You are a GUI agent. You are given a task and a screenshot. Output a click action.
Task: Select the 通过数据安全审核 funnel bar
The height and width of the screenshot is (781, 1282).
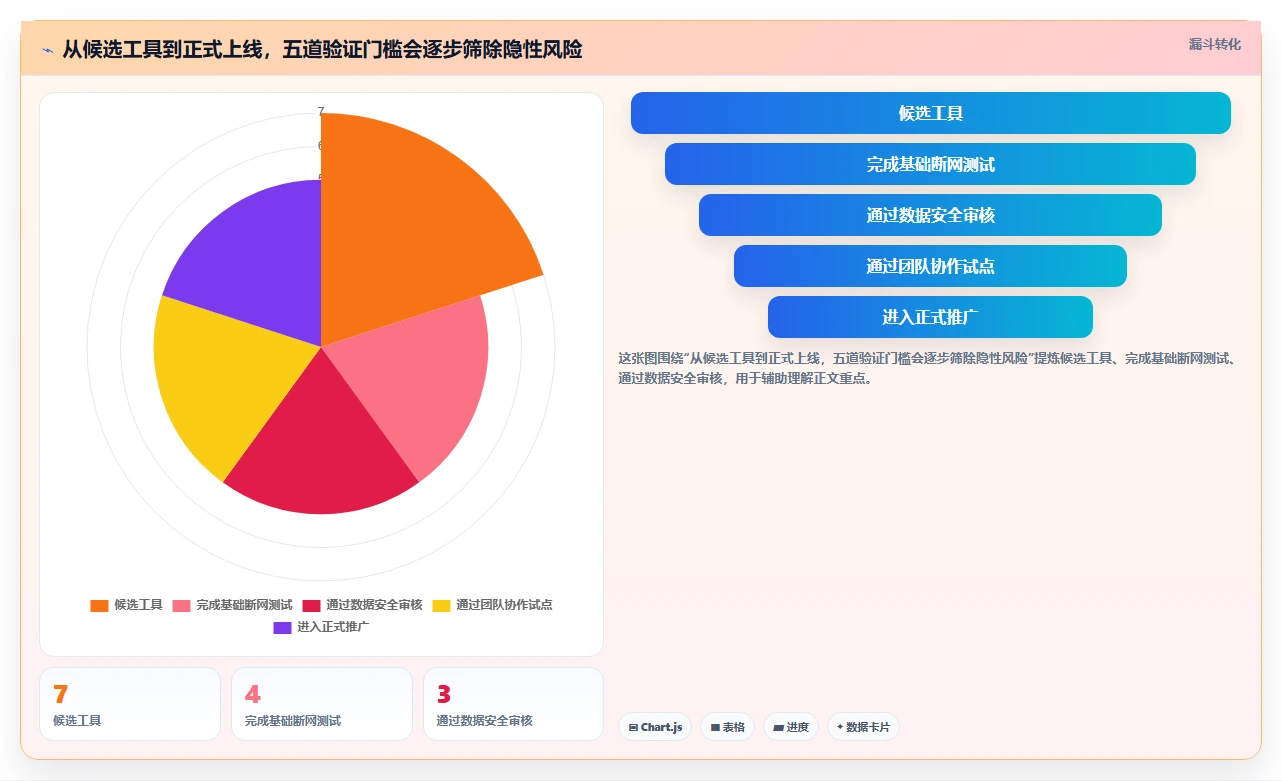930,215
